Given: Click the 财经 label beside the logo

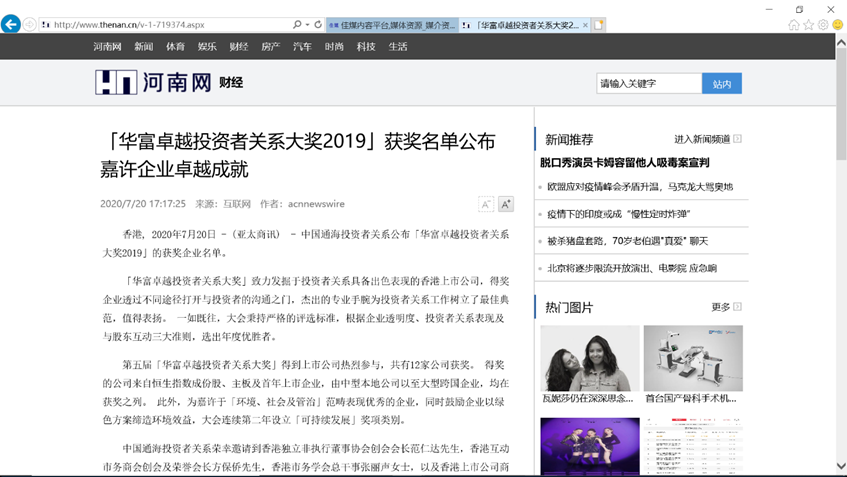Looking at the screenshot, I should pyautogui.click(x=231, y=83).
